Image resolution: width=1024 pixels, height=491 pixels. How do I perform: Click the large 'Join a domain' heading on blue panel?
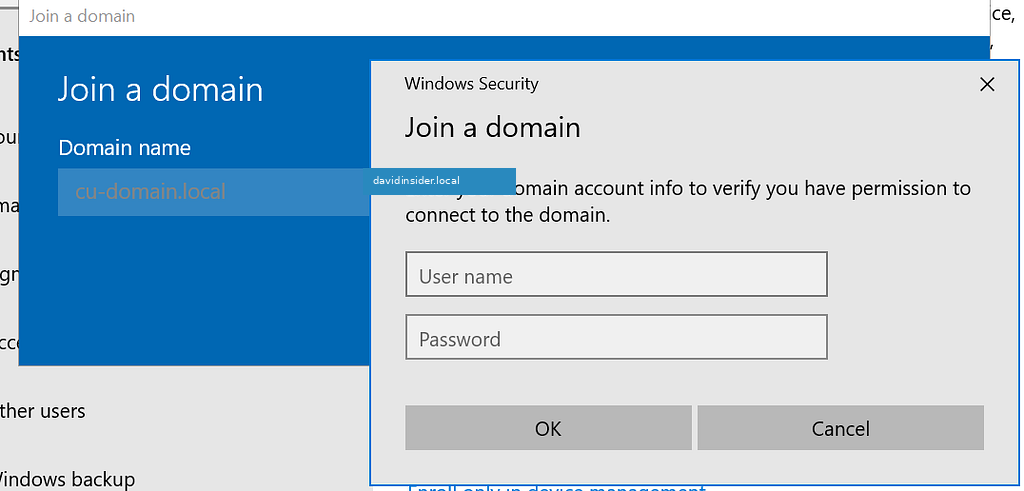pyautogui.click(x=161, y=89)
